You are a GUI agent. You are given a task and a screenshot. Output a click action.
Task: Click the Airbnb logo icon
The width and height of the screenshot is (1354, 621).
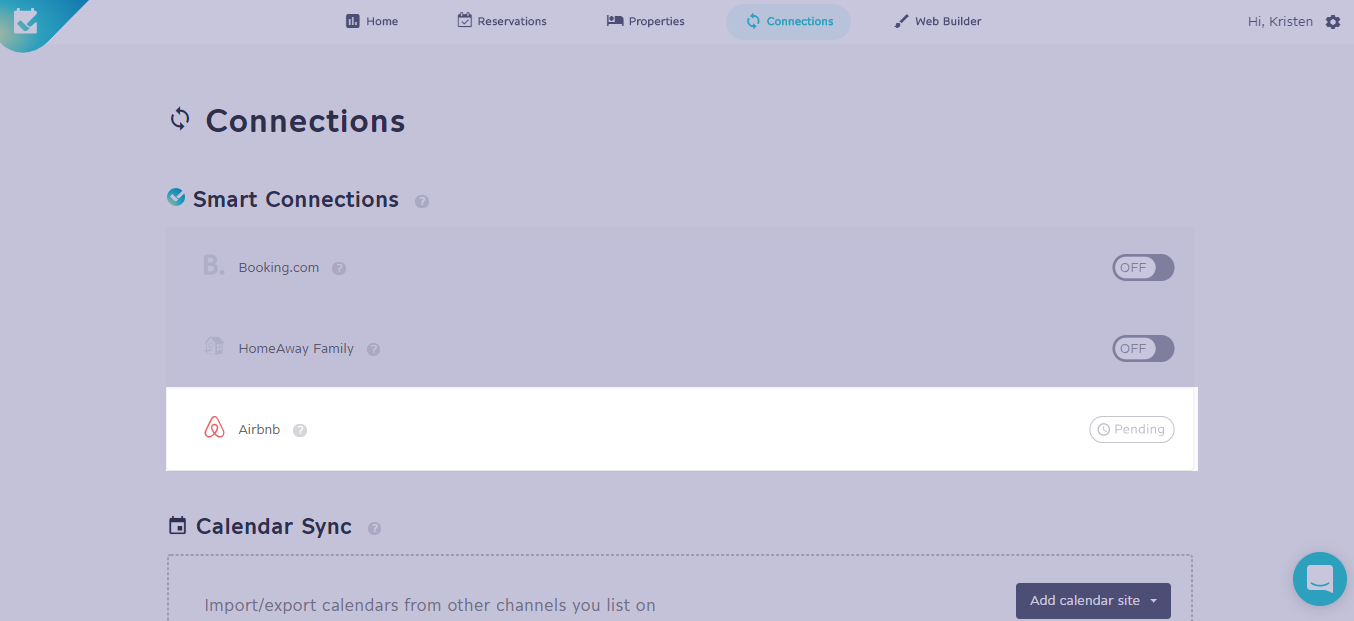pyautogui.click(x=214, y=428)
